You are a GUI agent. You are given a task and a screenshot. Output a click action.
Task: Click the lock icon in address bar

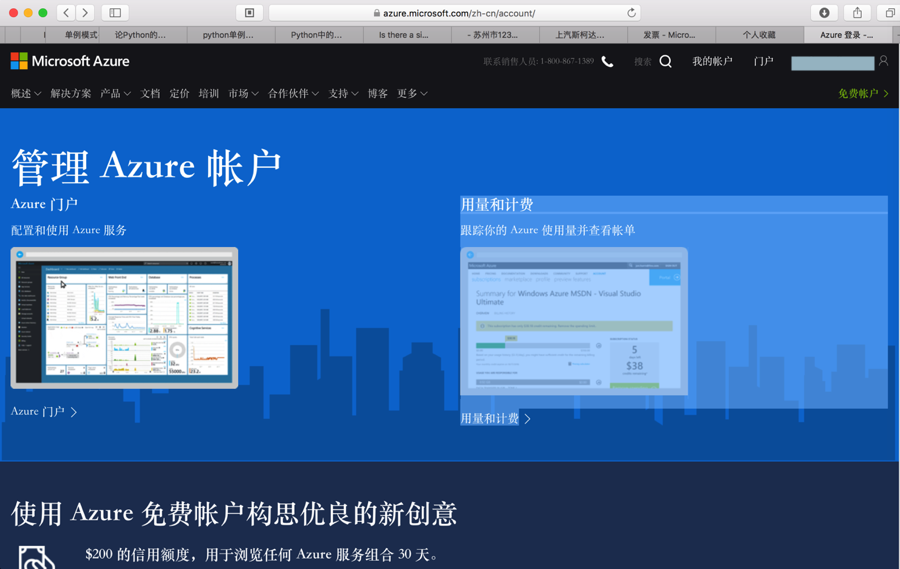[377, 13]
